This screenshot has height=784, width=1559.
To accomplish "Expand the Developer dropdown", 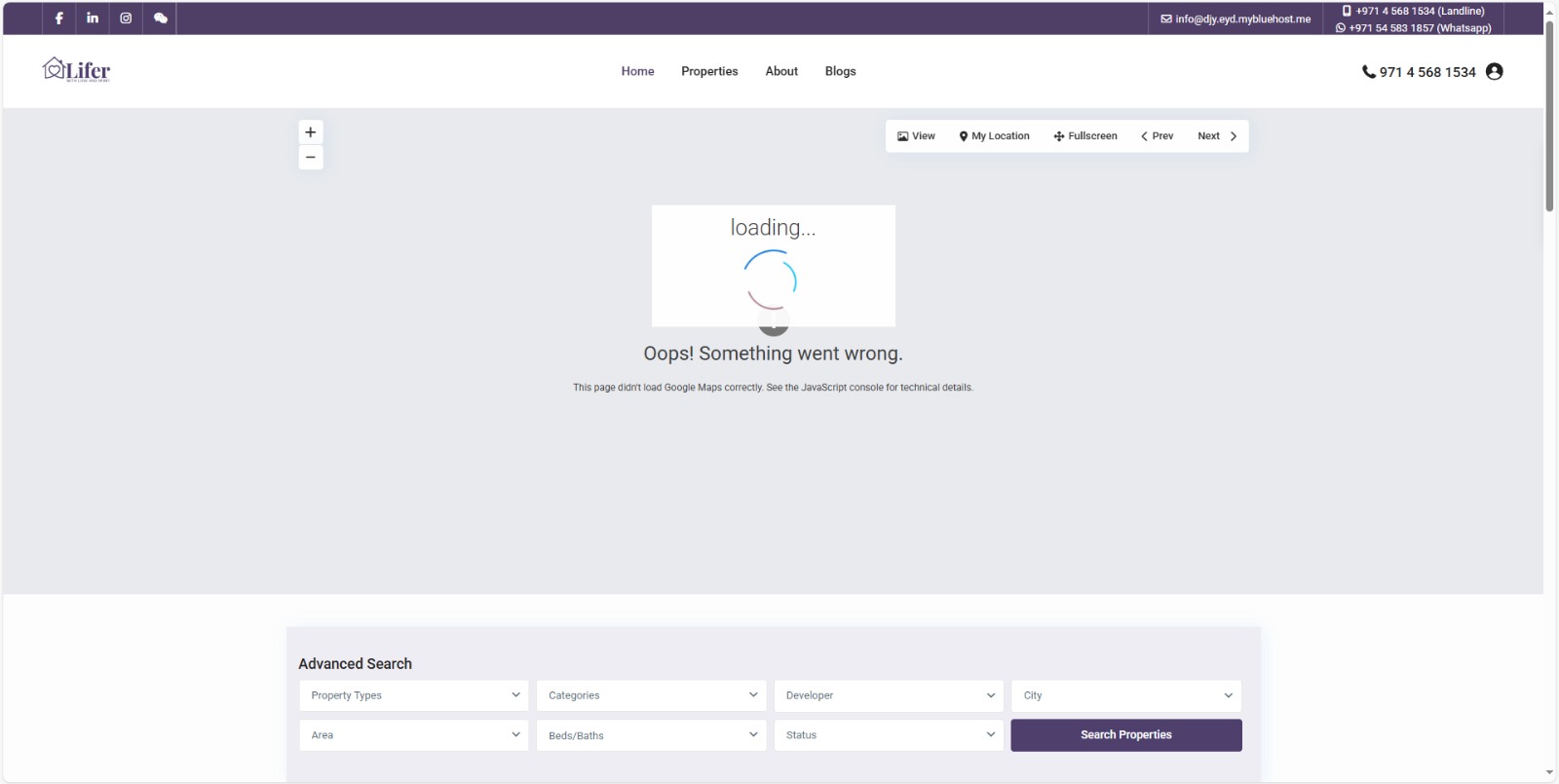I will 889,695.
